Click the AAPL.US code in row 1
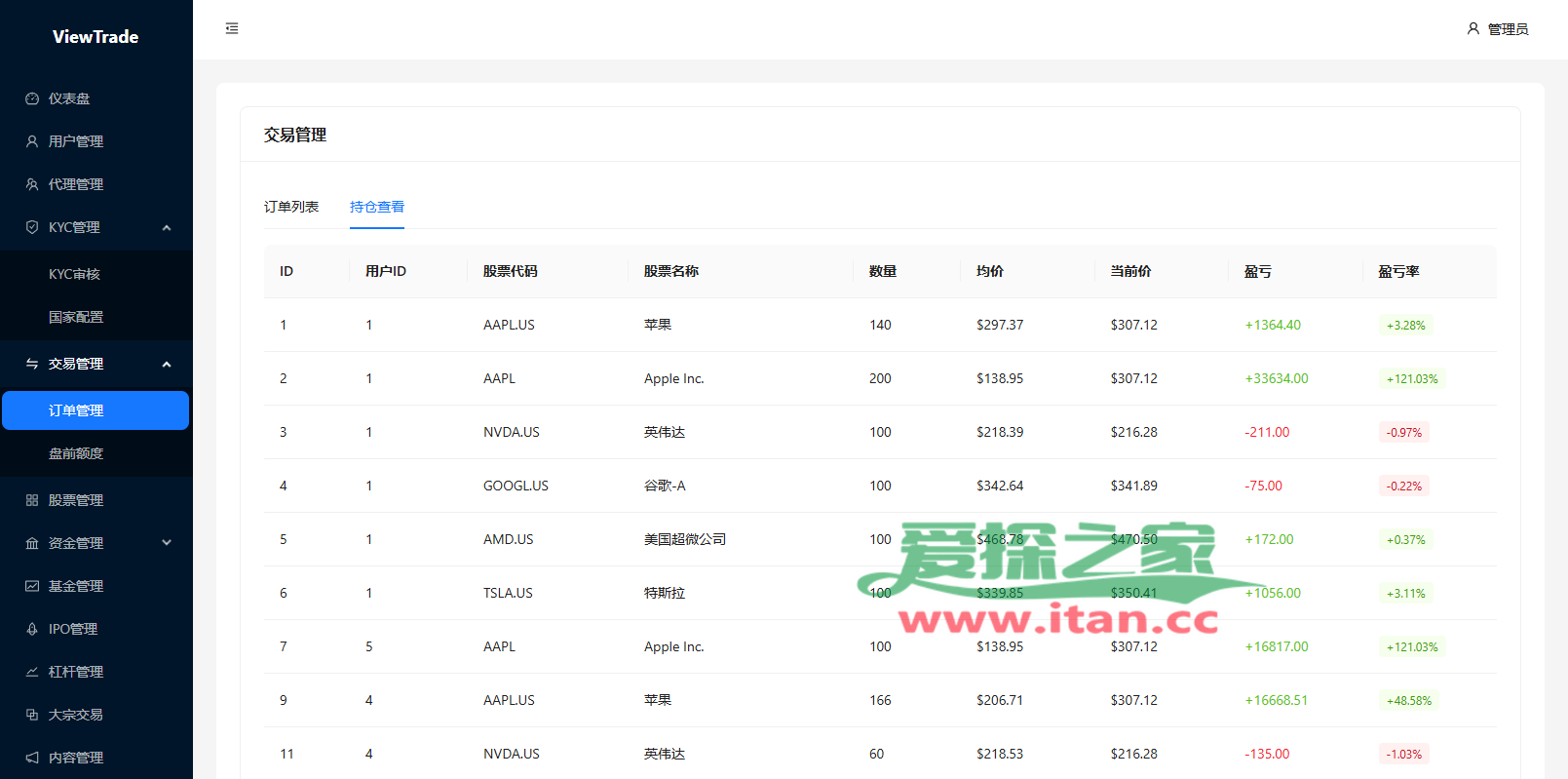The width and height of the screenshot is (1568, 779). coord(509,325)
